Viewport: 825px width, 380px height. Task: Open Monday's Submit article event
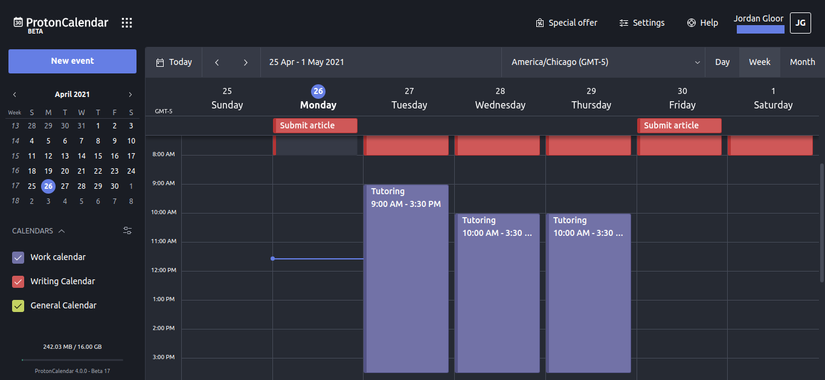pyautogui.click(x=315, y=125)
